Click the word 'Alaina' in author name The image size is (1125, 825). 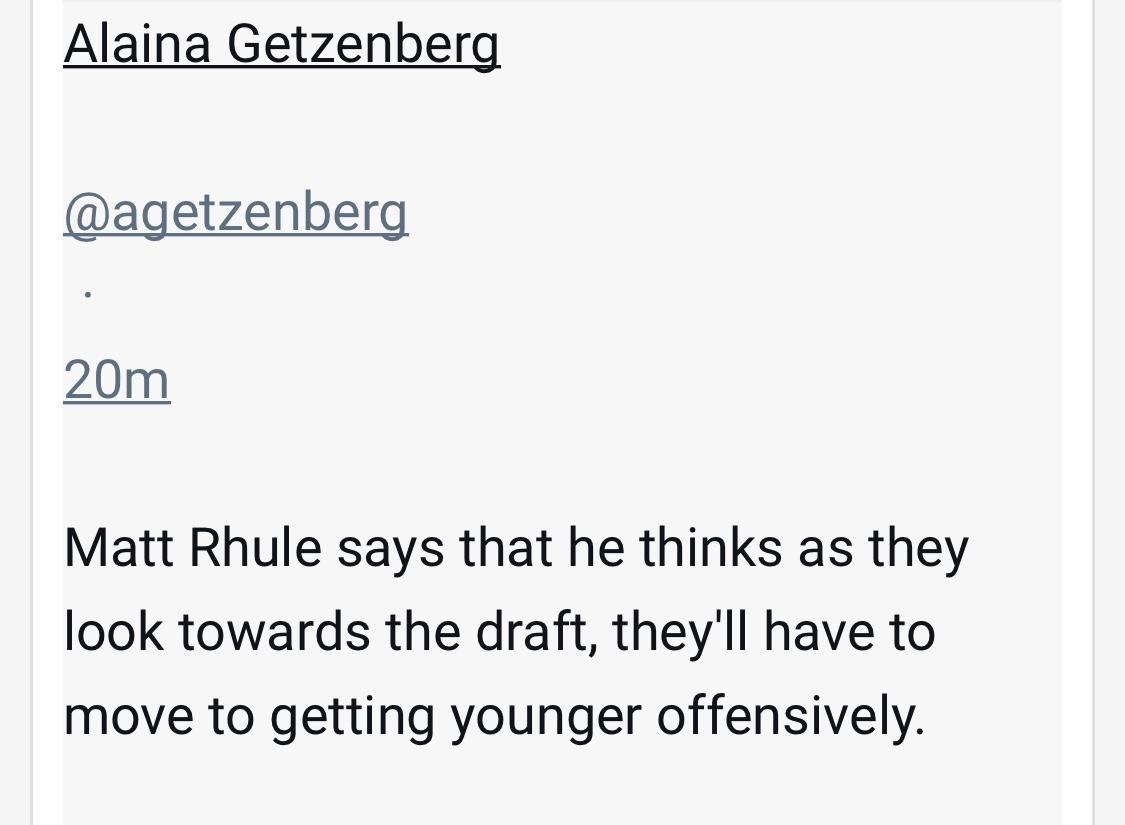click(137, 44)
